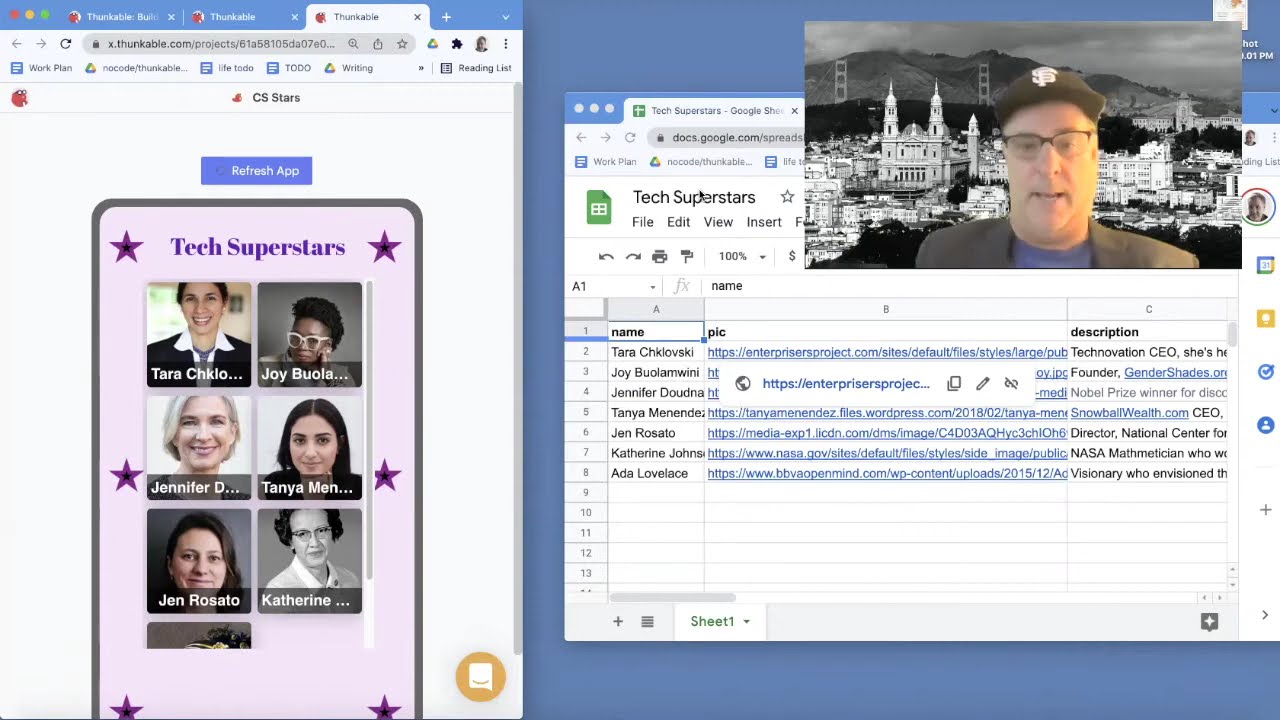Open a new tab in Thunkable window
Image resolution: width=1280 pixels, height=720 pixels.
[x=446, y=17]
